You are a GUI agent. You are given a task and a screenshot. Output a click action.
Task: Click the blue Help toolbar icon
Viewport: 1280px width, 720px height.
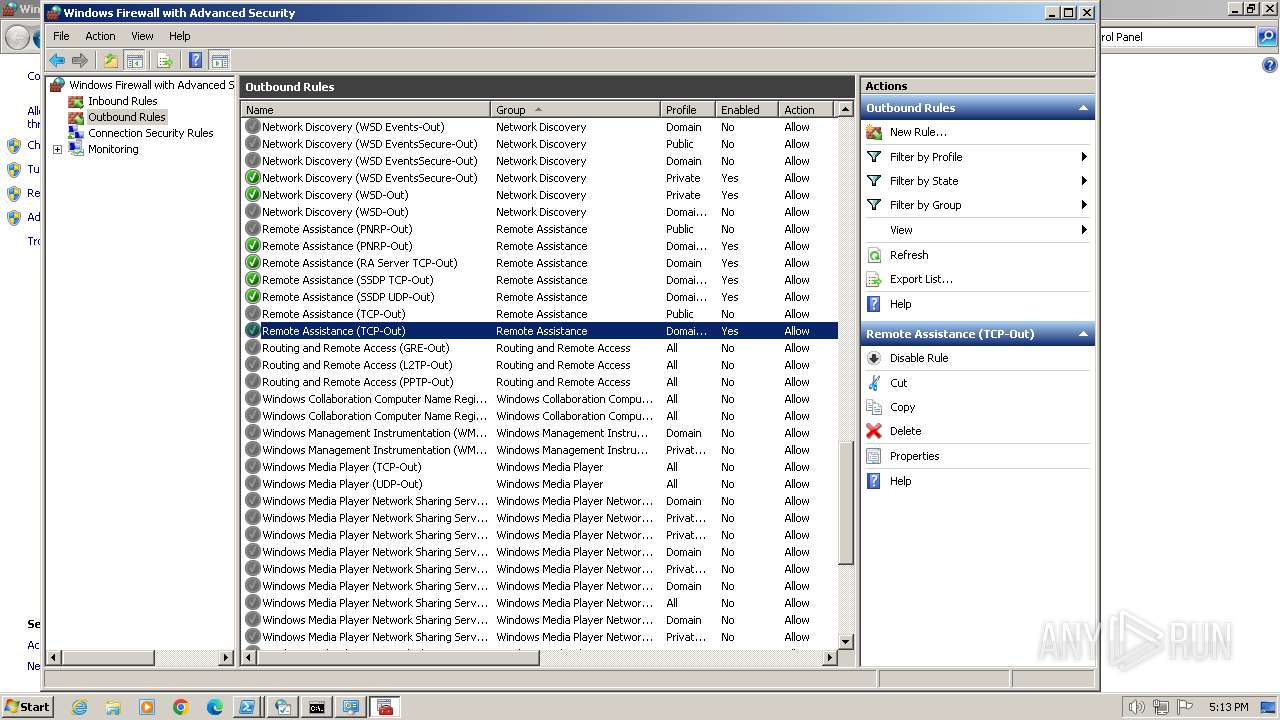click(x=196, y=61)
